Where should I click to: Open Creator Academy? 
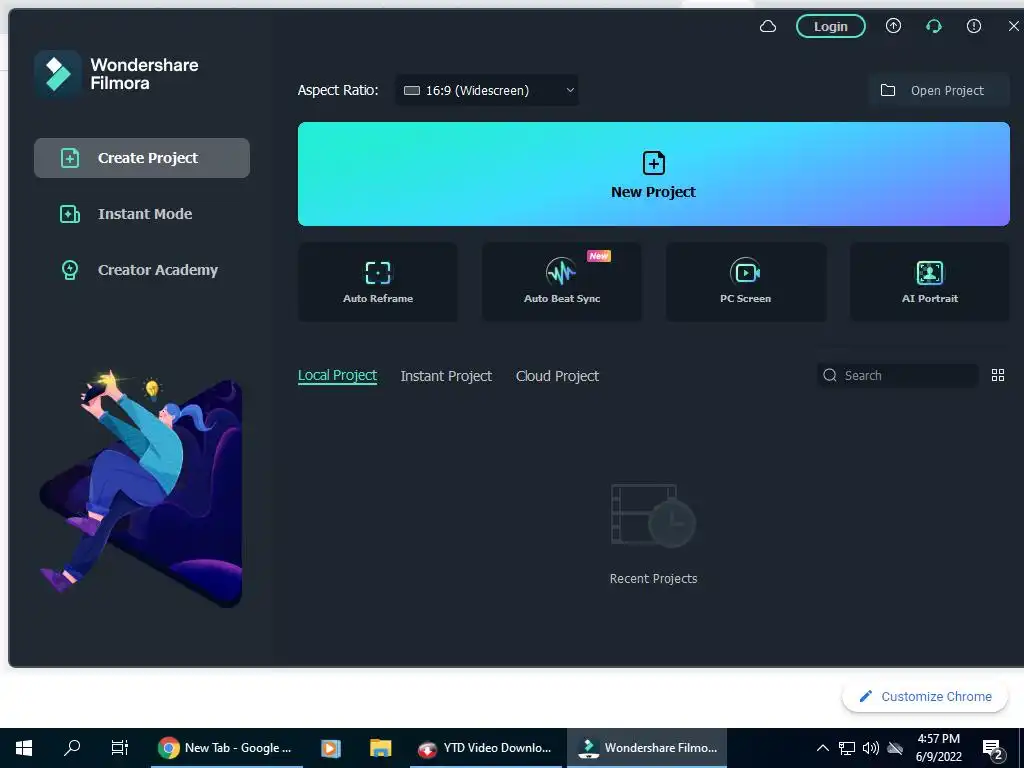coord(142,270)
